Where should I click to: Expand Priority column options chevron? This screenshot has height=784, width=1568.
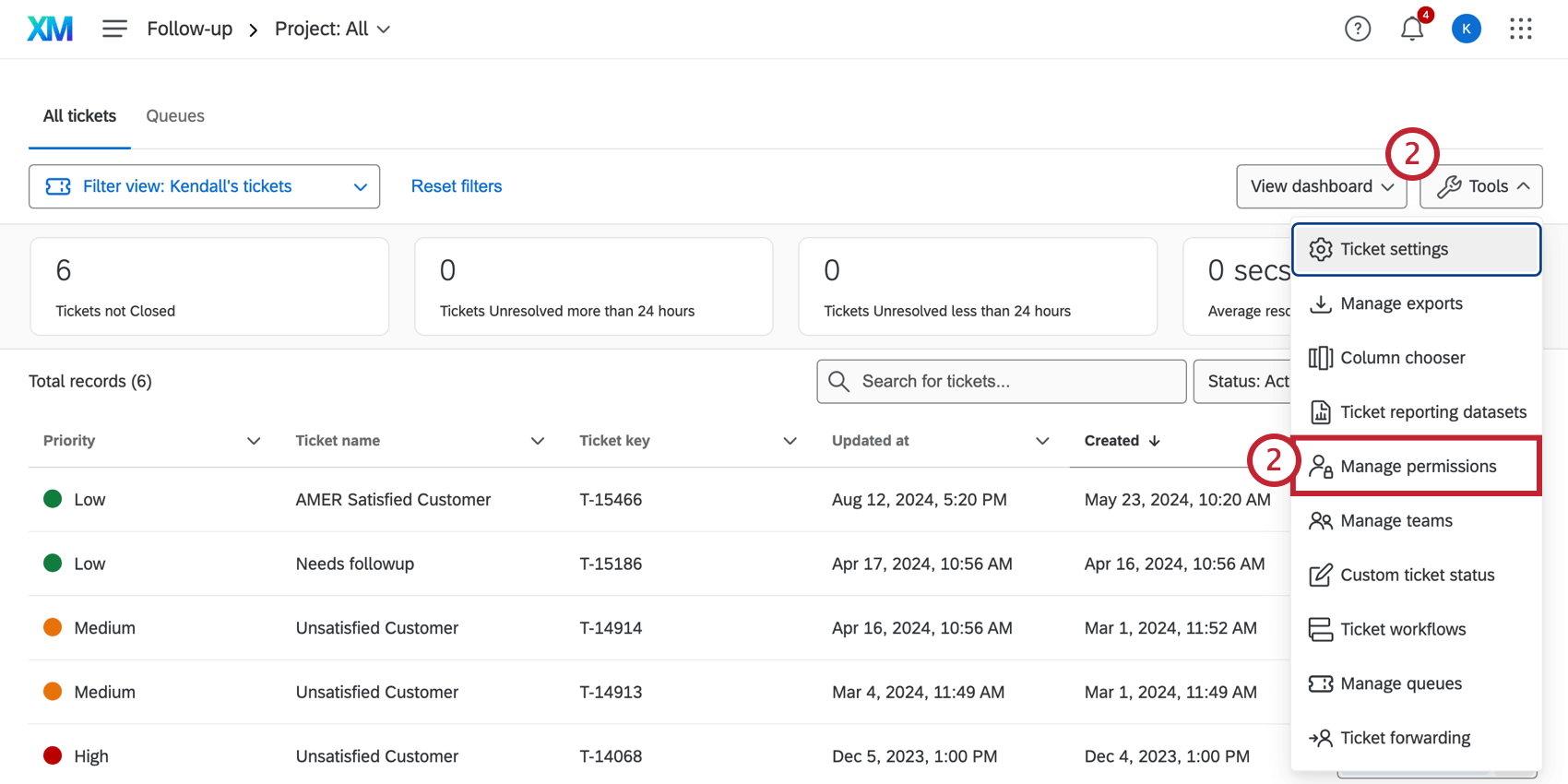(254, 441)
